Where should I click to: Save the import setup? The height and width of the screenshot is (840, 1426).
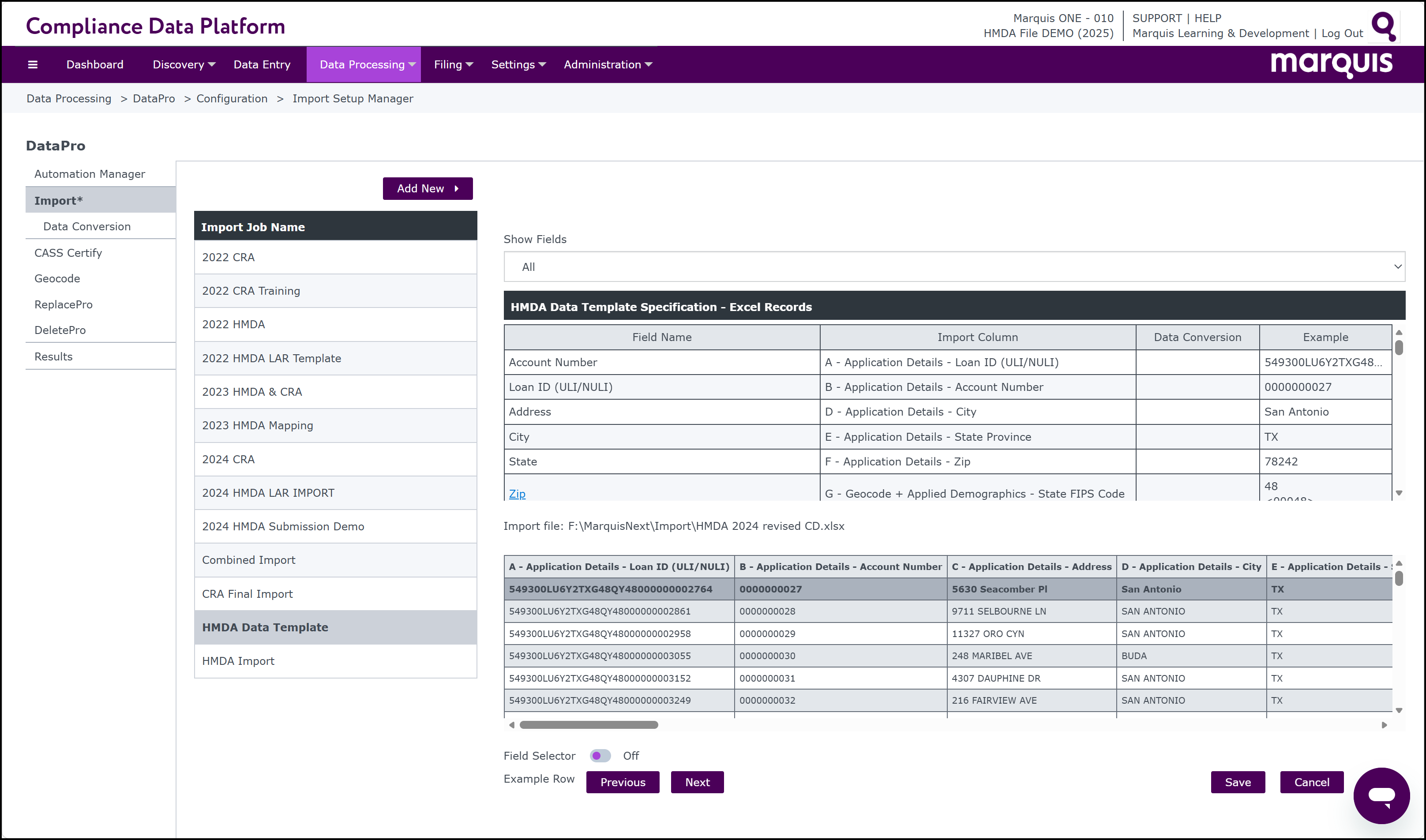(1238, 782)
